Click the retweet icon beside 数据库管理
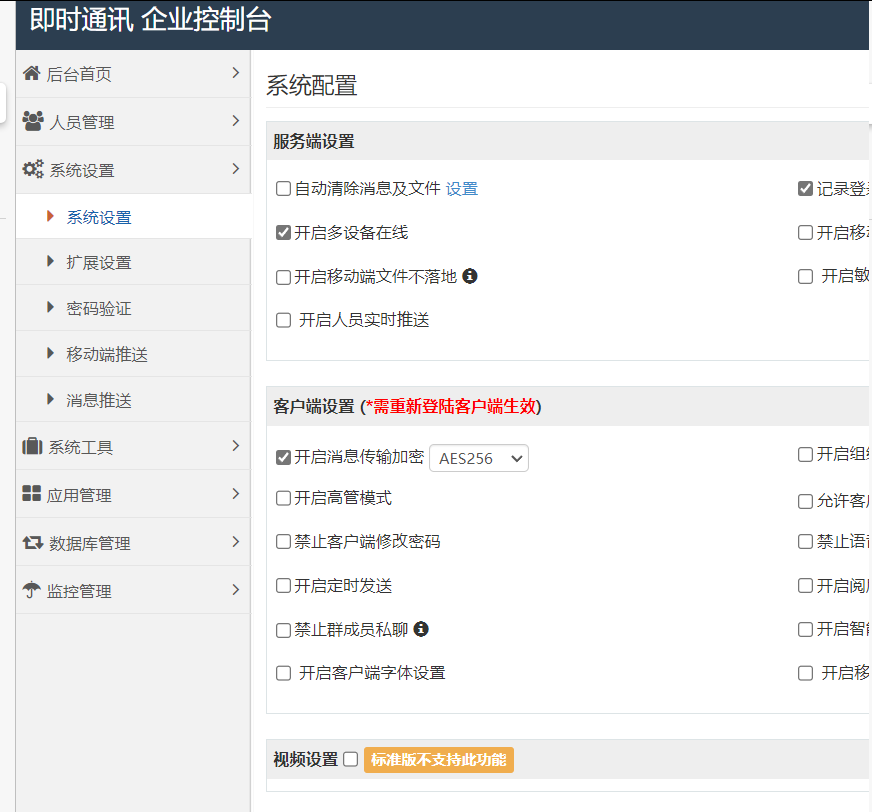 coord(33,542)
